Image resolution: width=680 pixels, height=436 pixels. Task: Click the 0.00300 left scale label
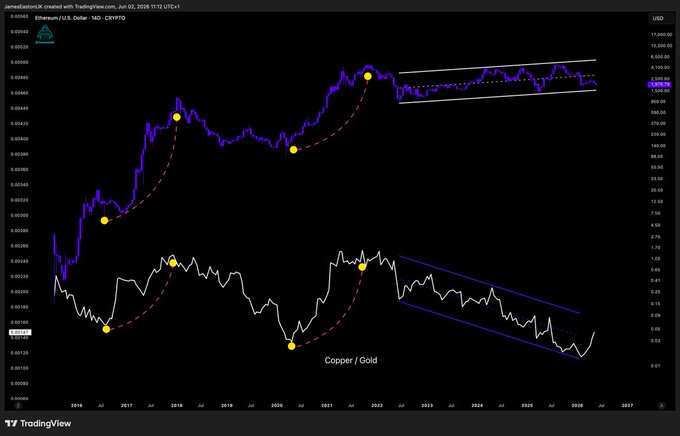pos(20,216)
